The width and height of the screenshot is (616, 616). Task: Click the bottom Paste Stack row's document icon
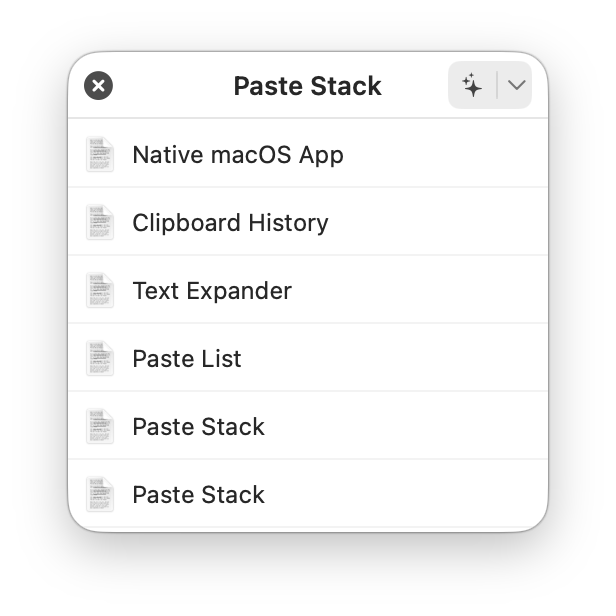[x=100, y=495]
